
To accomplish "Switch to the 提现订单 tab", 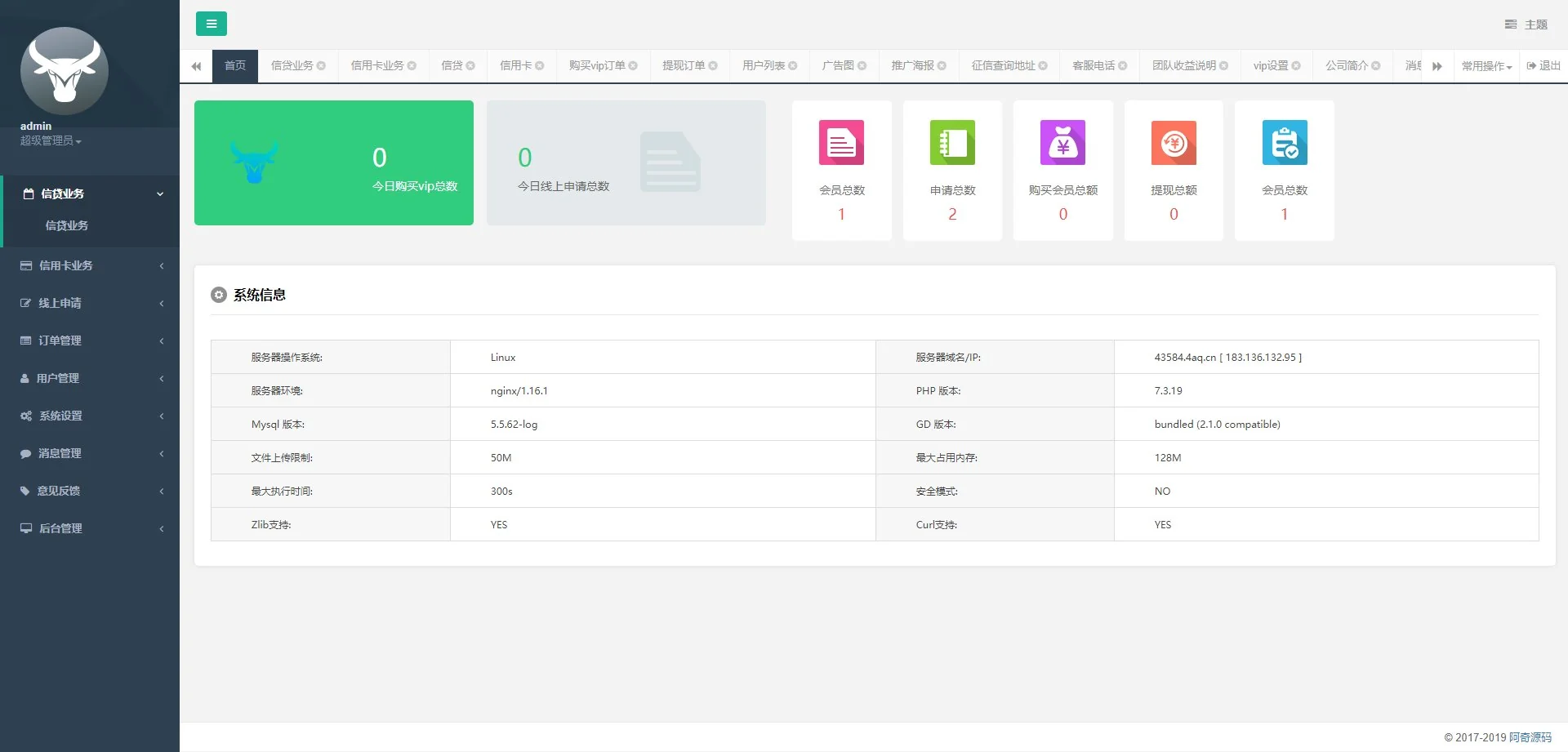I will [x=684, y=65].
